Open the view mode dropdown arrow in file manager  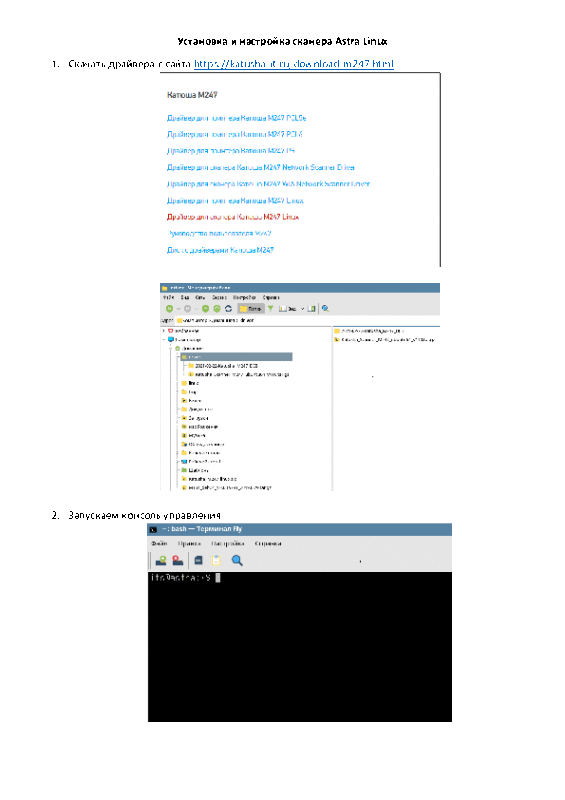[x=302, y=309]
